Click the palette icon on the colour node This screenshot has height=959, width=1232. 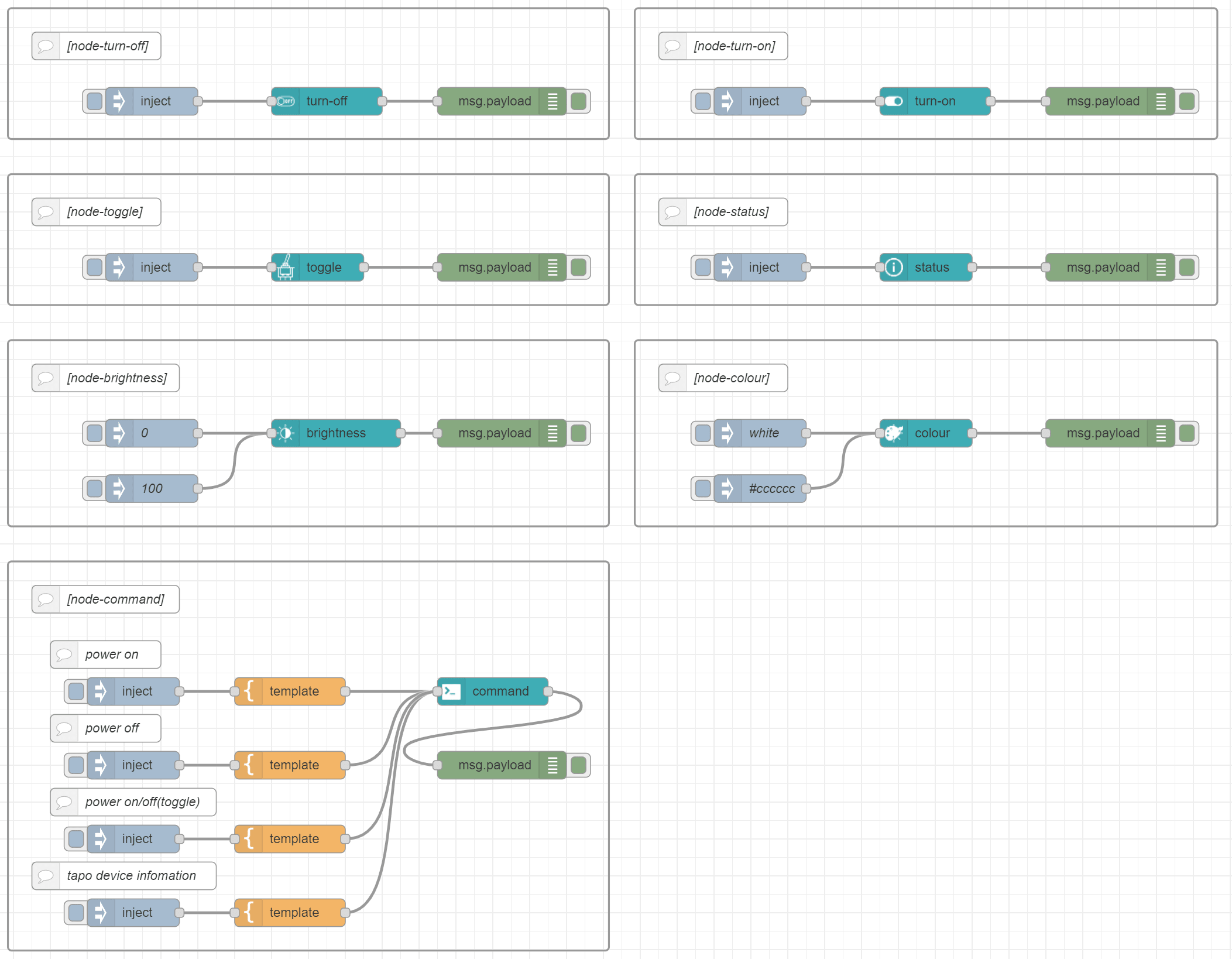point(894,433)
